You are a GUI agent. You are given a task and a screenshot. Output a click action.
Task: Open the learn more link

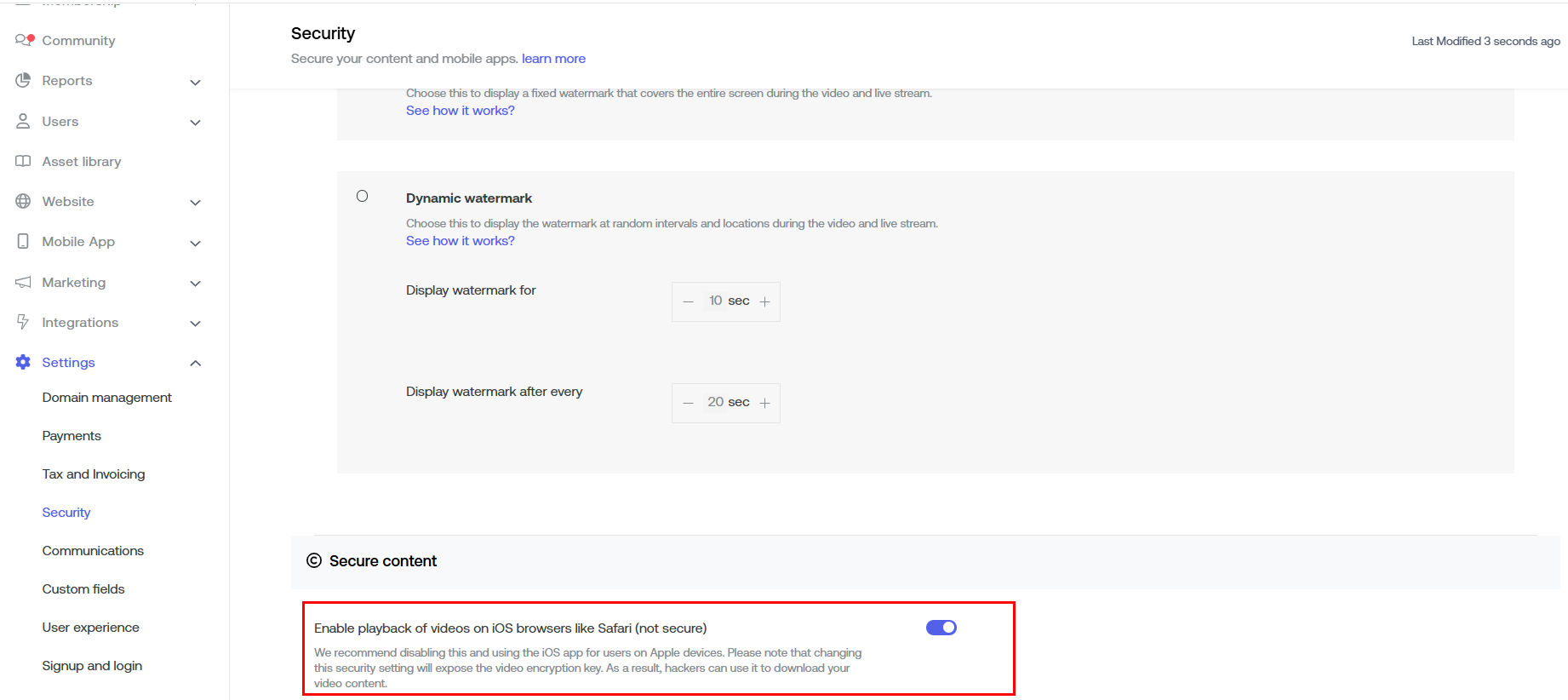click(553, 58)
